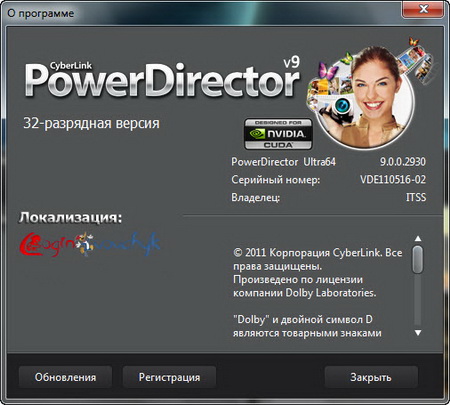
Task: Click the О программе window title
Action: (41, 13)
